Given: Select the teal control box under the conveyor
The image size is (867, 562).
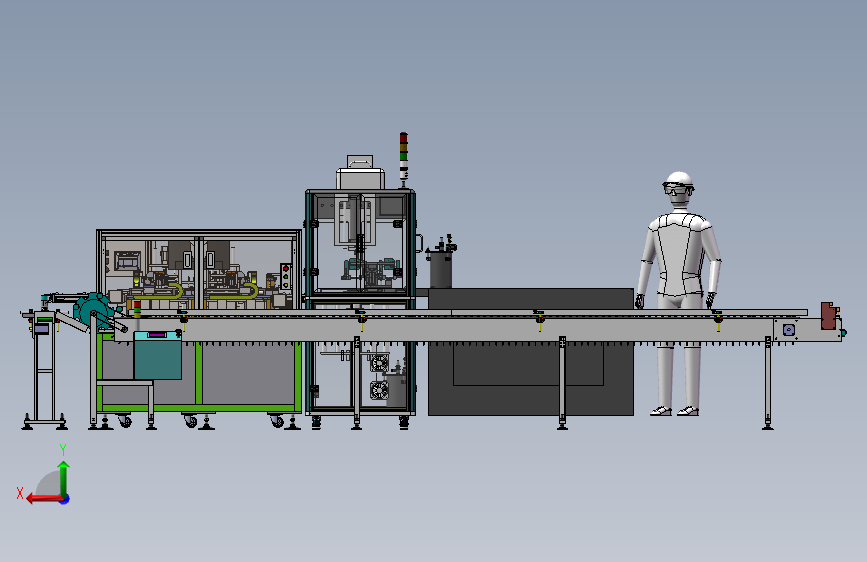Looking at the screenshot, I should click(x=158, y=355).
